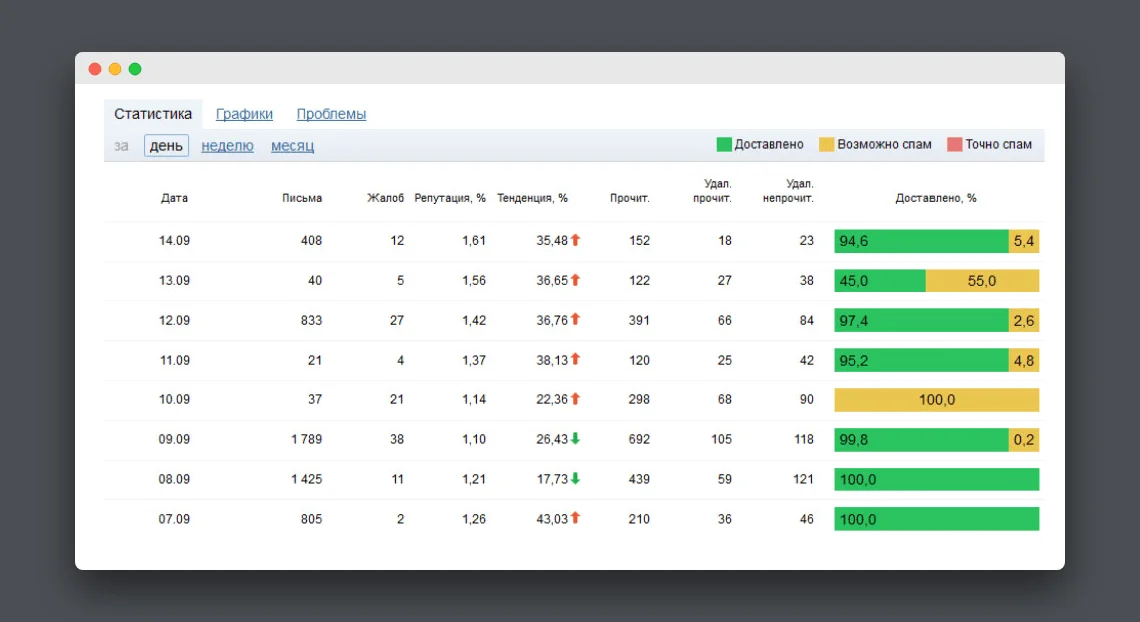Click the green Доставлено legend swatch
Viewport: 1140px width, 622px height.
[x=724, y=145]
